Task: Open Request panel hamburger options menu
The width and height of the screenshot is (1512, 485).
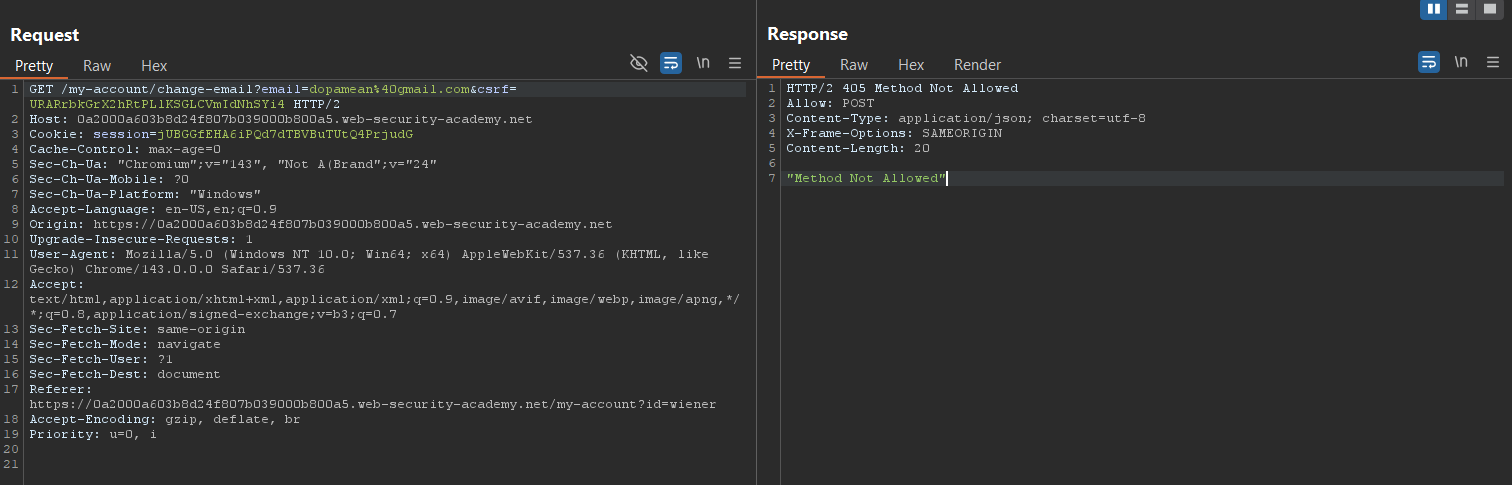Action: tap(735, 63)
